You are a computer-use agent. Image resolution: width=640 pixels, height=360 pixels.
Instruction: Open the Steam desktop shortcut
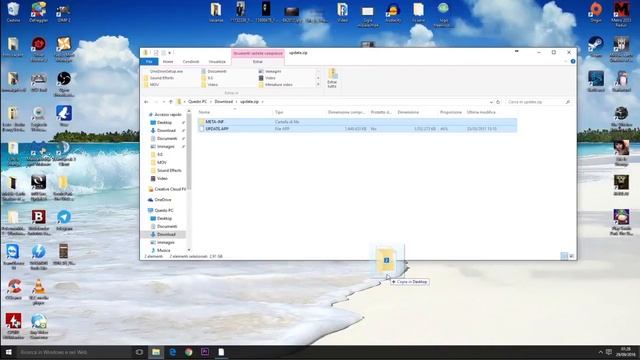coord(596,46)
